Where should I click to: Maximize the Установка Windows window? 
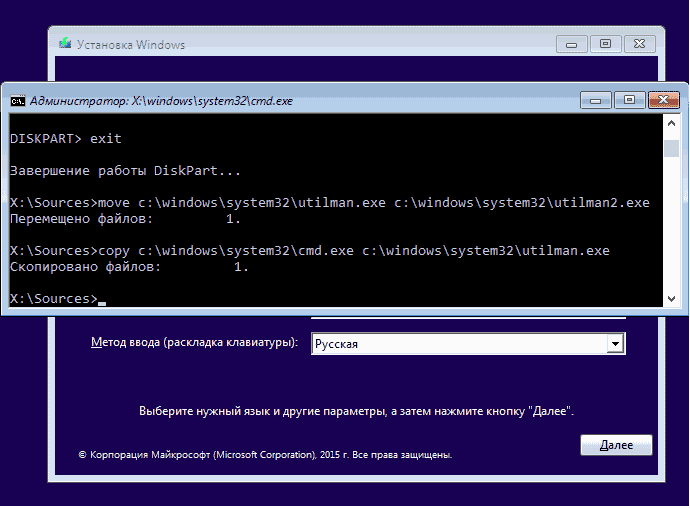tap(606, 44)
